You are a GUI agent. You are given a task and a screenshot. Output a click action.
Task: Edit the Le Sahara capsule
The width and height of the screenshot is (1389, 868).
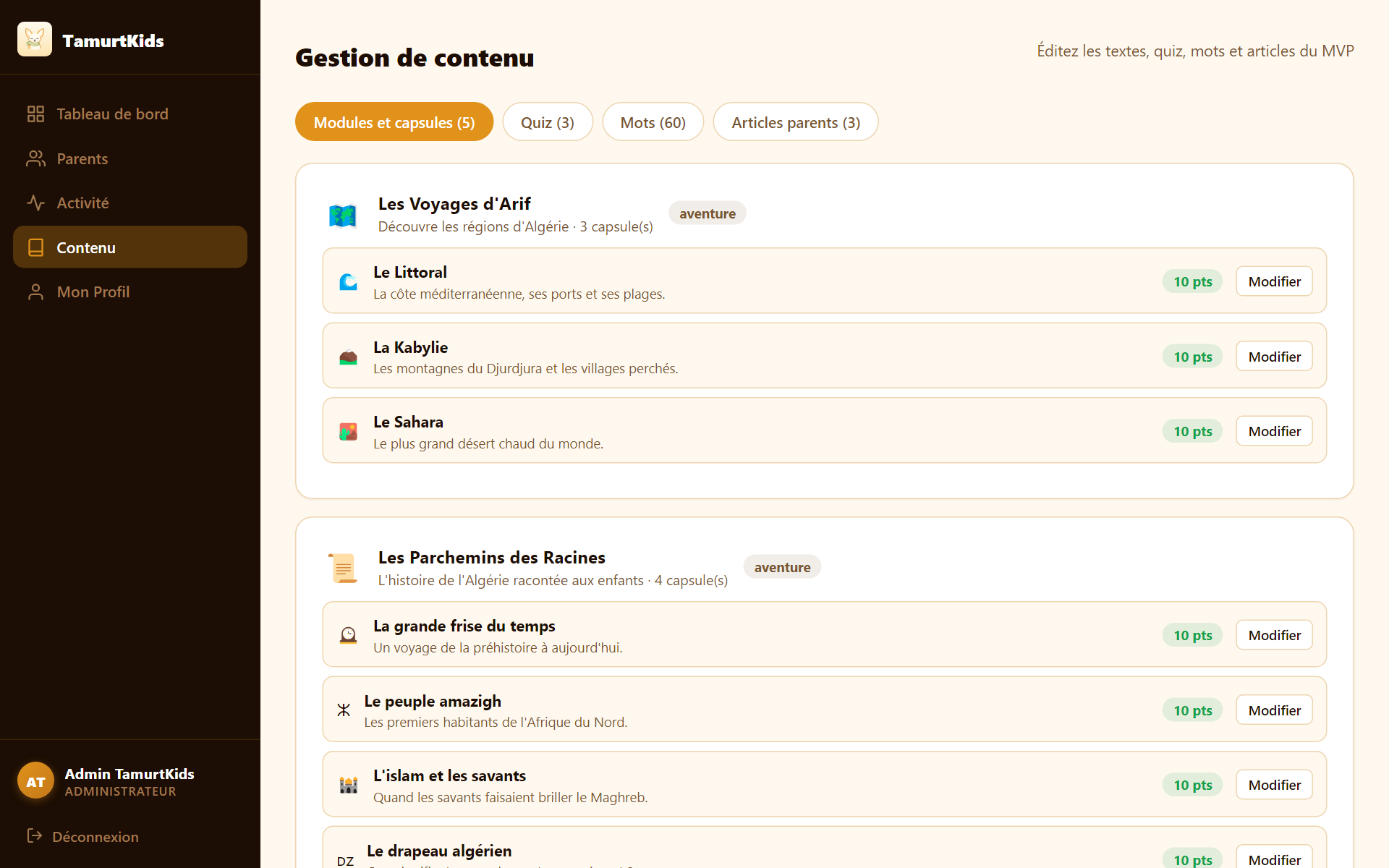pos(1274,431)
